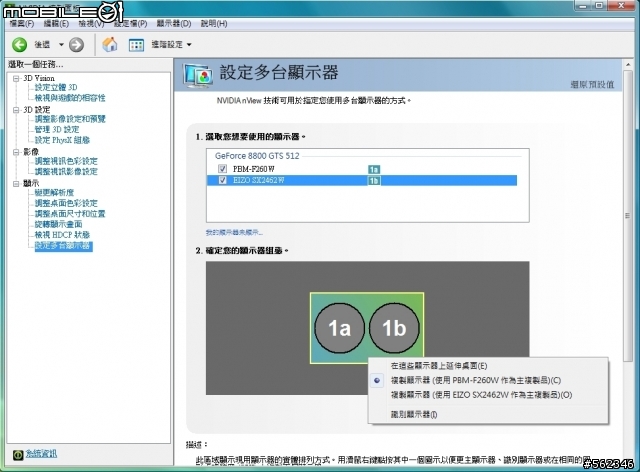Collapse the 3D Vision tree node

pyautogui.click(x=16, y=78)
